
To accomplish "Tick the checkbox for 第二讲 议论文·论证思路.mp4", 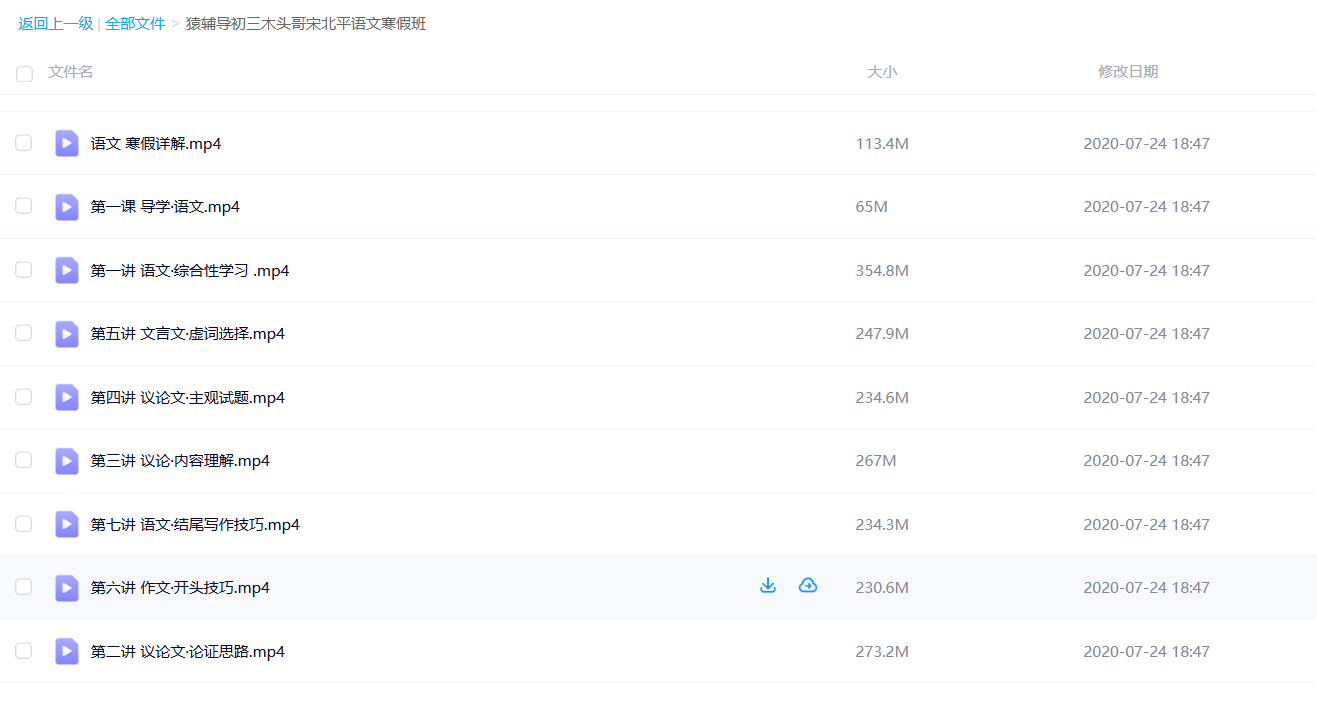I will [23, 651].
